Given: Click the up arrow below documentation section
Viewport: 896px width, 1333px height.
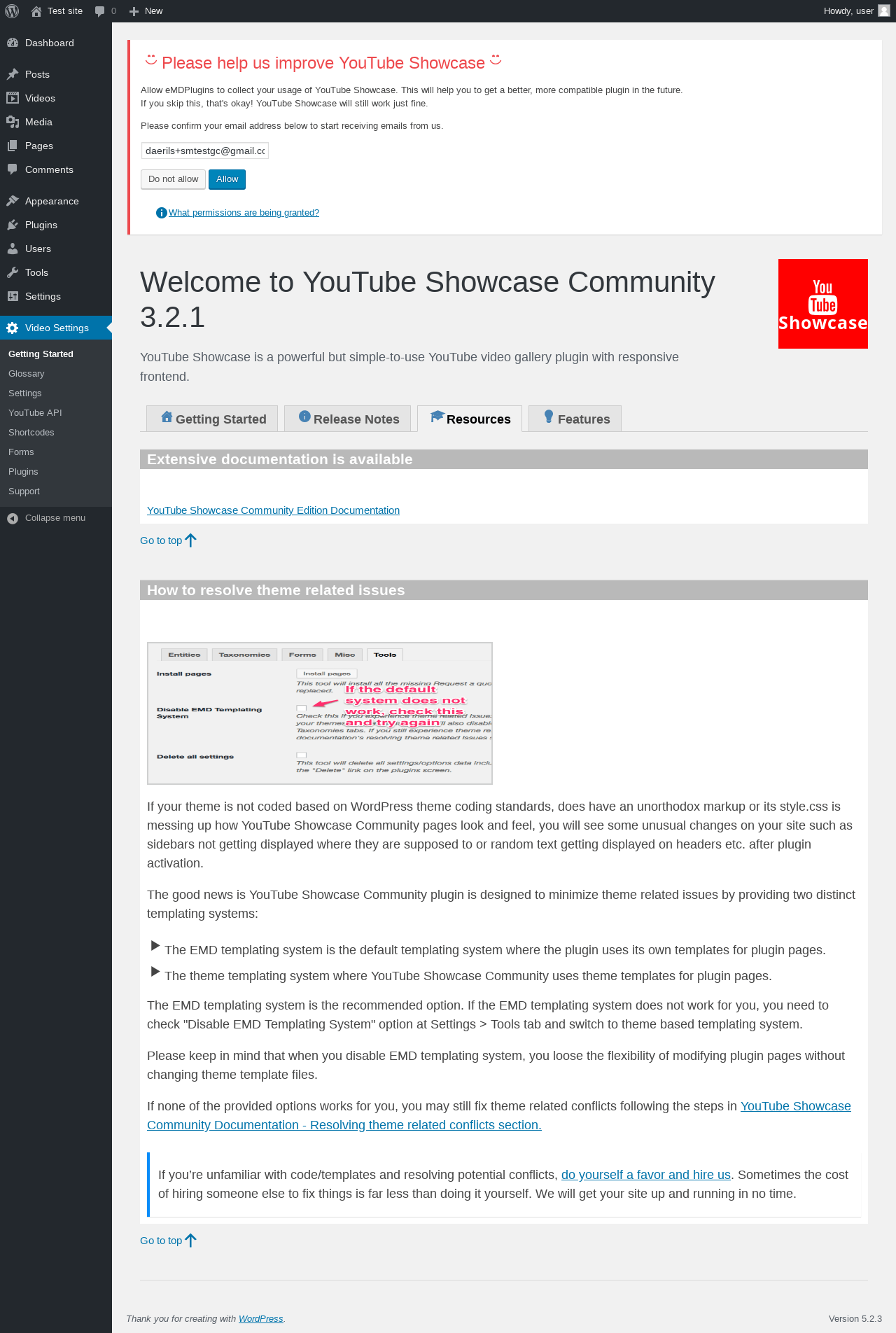Looking at the screenshot, I should tap(190, 540).
